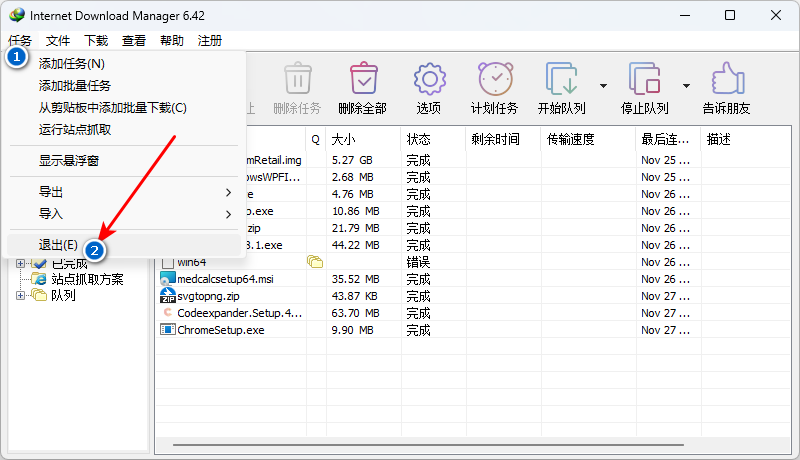Click the 43.87 KB size cell
800x460 pixels.
click(354, 296)
